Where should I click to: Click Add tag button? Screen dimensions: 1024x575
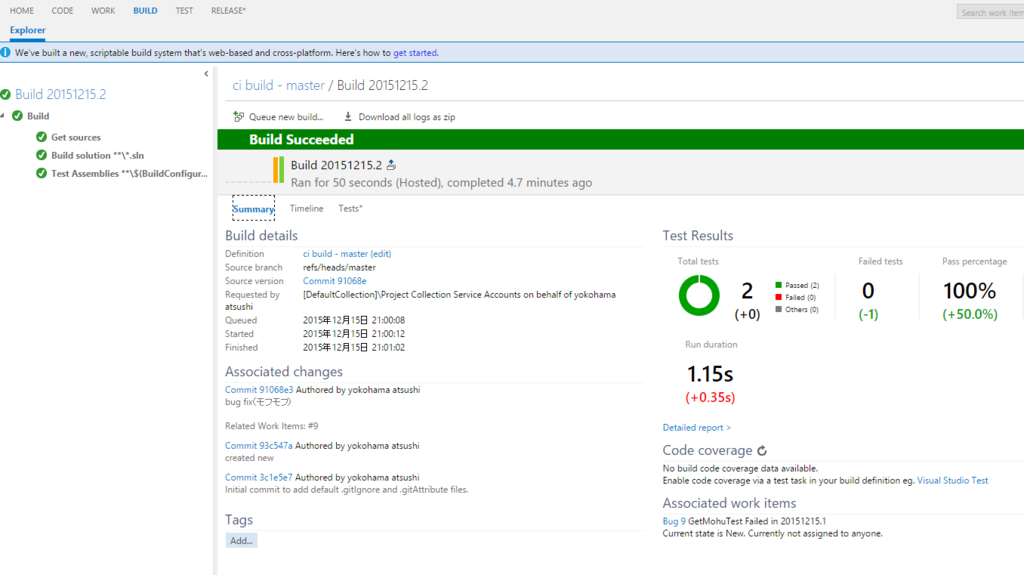click(x=241, y=540)
